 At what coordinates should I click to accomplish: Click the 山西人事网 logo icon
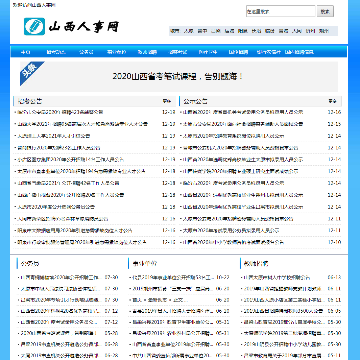click(x=34, y=27)
